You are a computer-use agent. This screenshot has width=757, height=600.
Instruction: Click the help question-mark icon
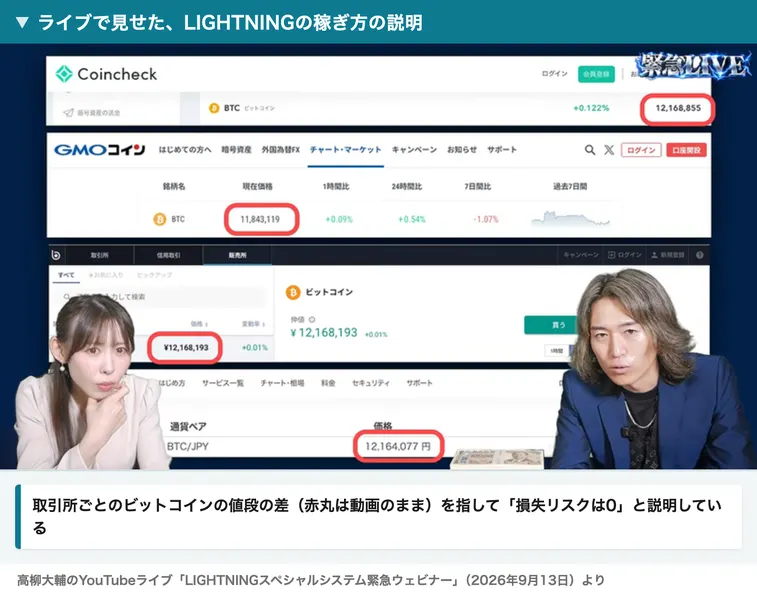click(700, 255)
